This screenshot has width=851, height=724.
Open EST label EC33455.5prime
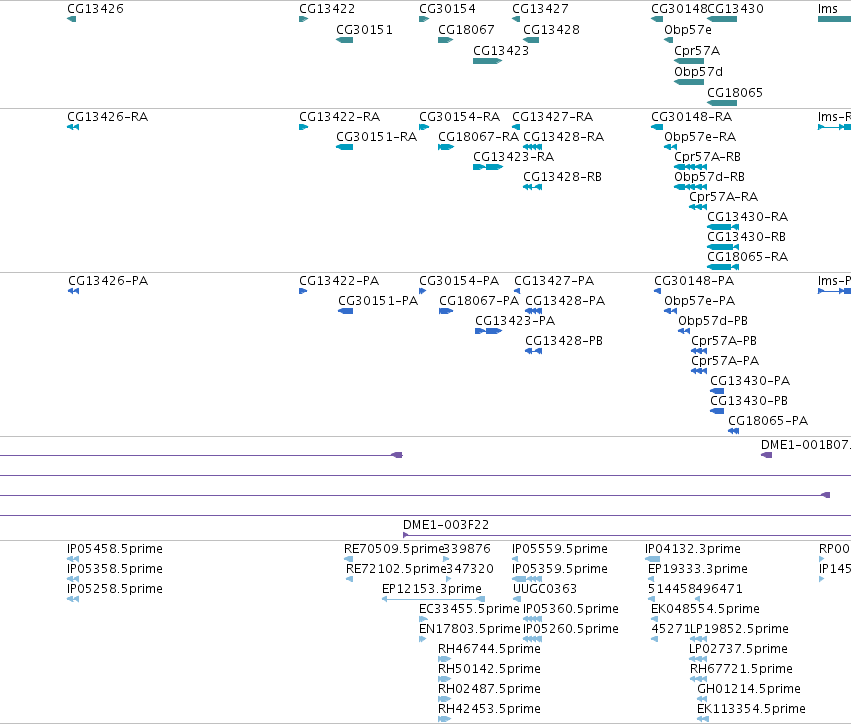click(469, 609)
